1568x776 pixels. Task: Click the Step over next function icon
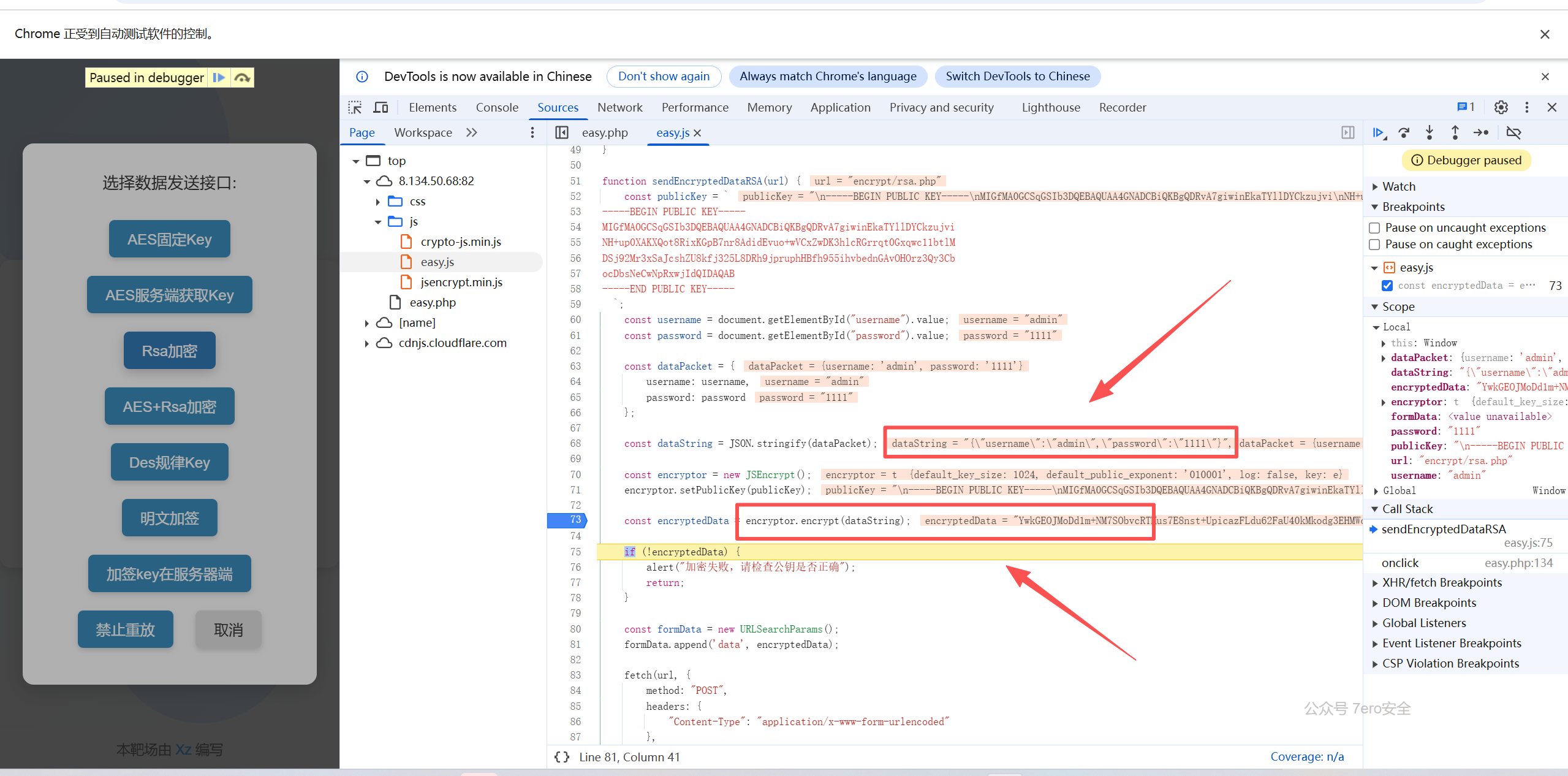pos(1404,132)
